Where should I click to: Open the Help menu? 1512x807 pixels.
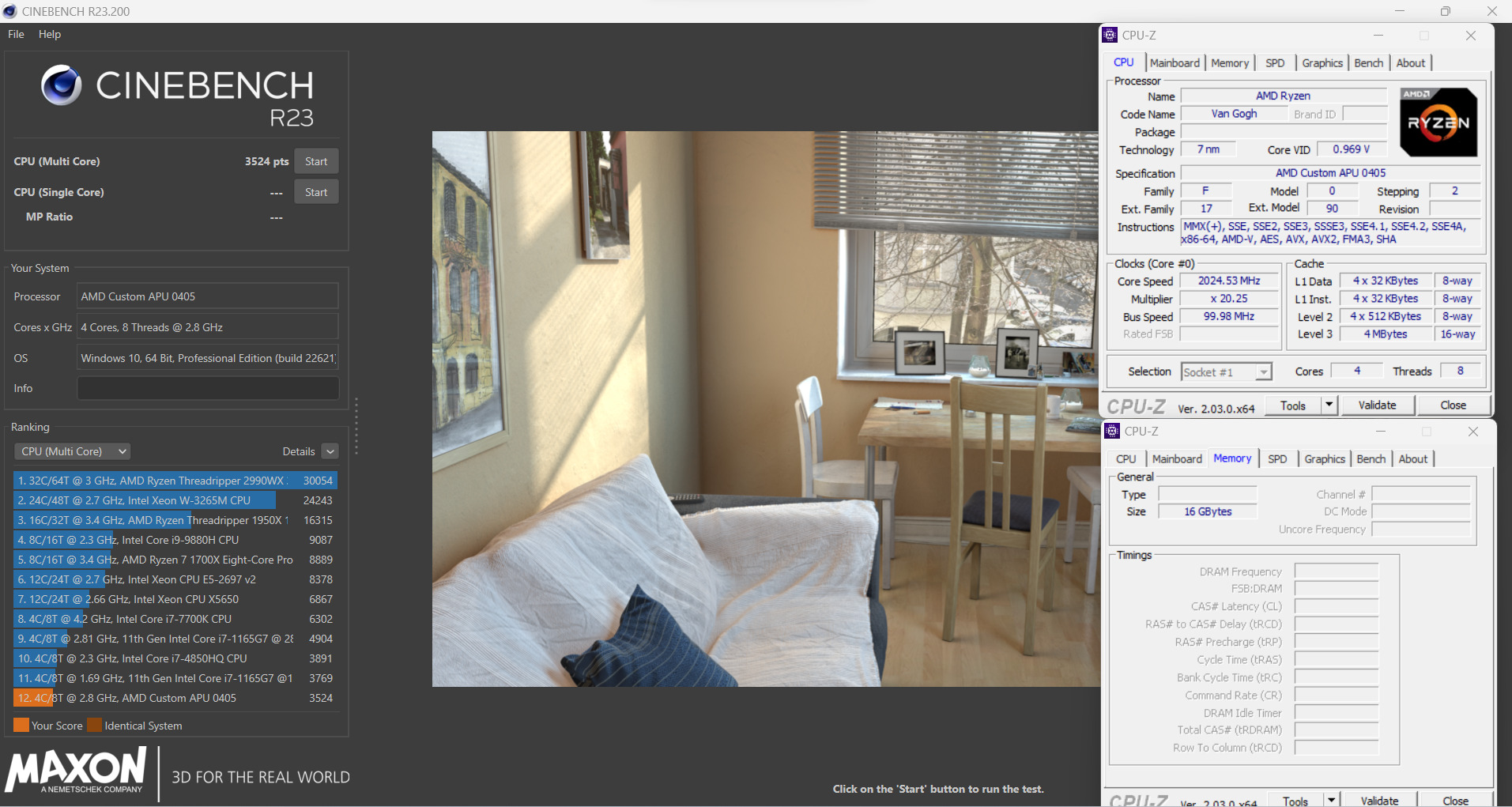point(50,34)
